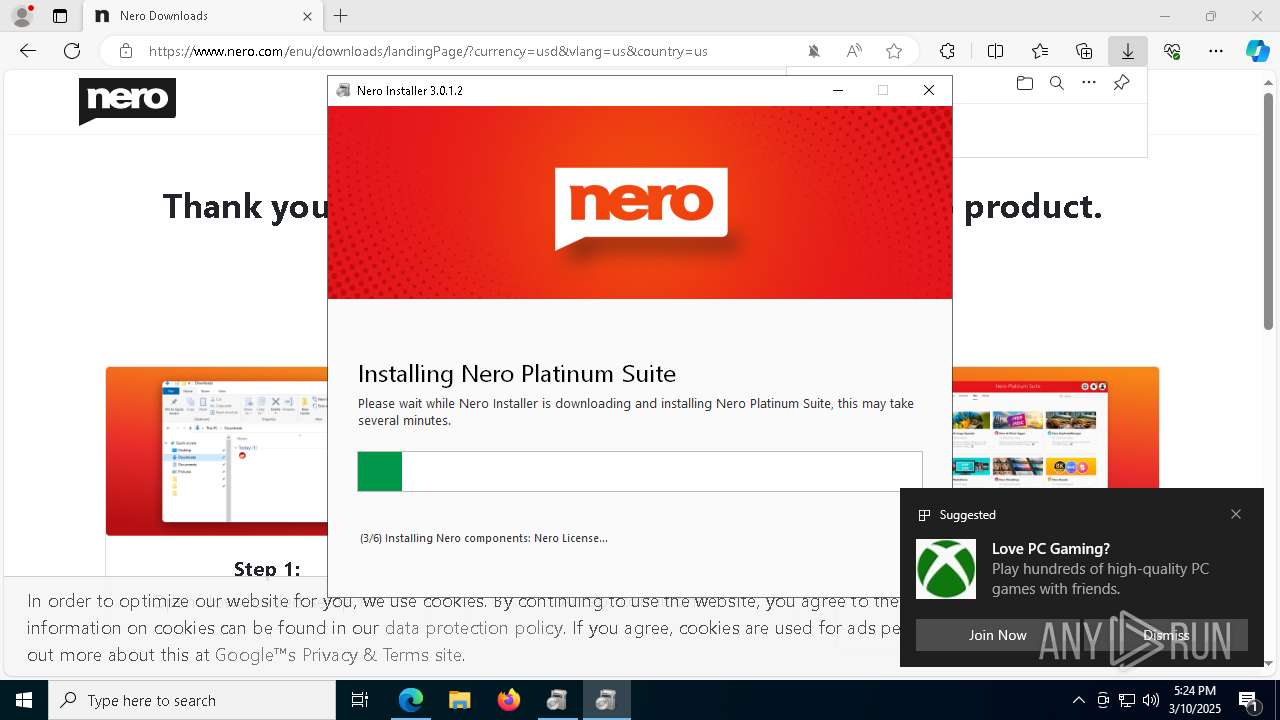1280x720 pixels.
Task: Open Browser essentials heart icon
Action: coord(1172,51)
